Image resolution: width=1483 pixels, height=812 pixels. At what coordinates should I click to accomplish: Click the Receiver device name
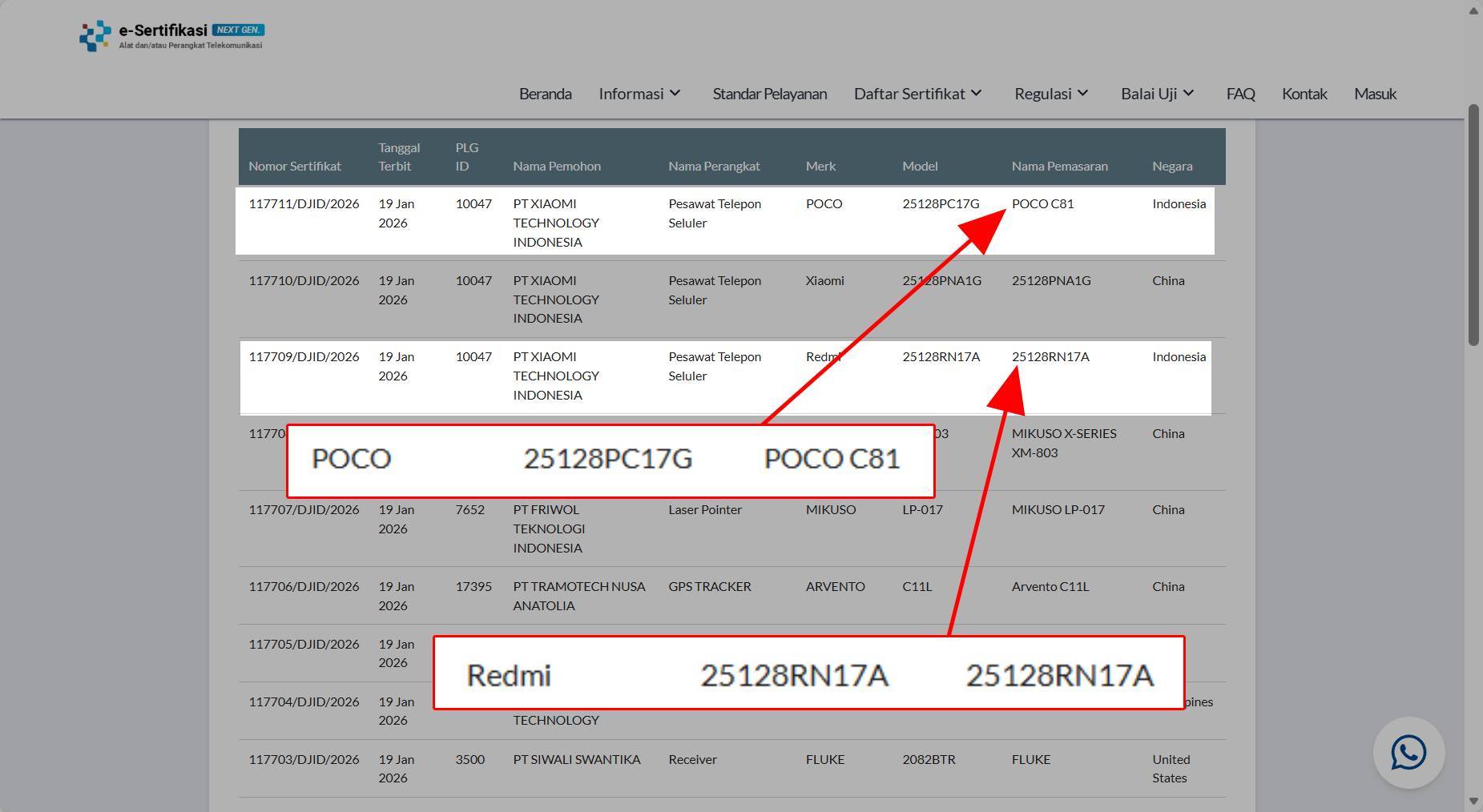point(692,759)
